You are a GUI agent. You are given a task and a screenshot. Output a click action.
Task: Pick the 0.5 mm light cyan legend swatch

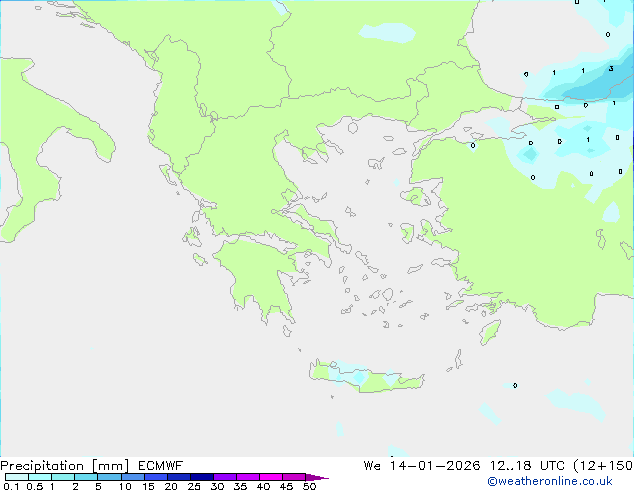click(40, 477)
